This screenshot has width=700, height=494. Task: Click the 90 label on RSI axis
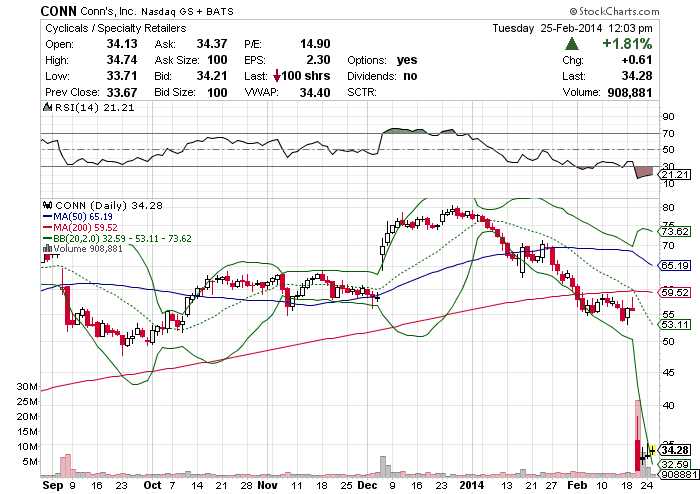coord(668,117)
